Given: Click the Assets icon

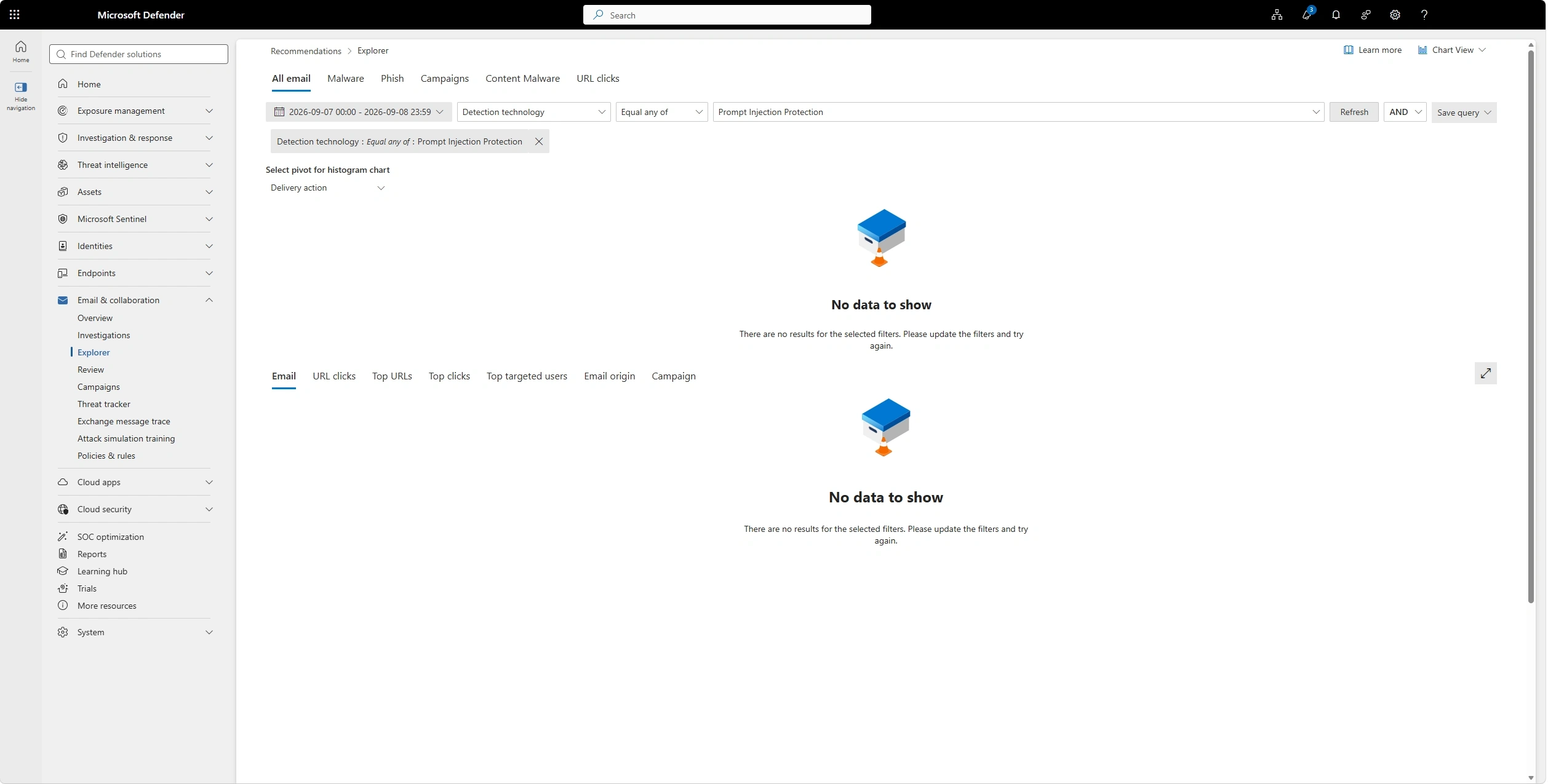Looking at the screenshot, I should click(63, 192).
